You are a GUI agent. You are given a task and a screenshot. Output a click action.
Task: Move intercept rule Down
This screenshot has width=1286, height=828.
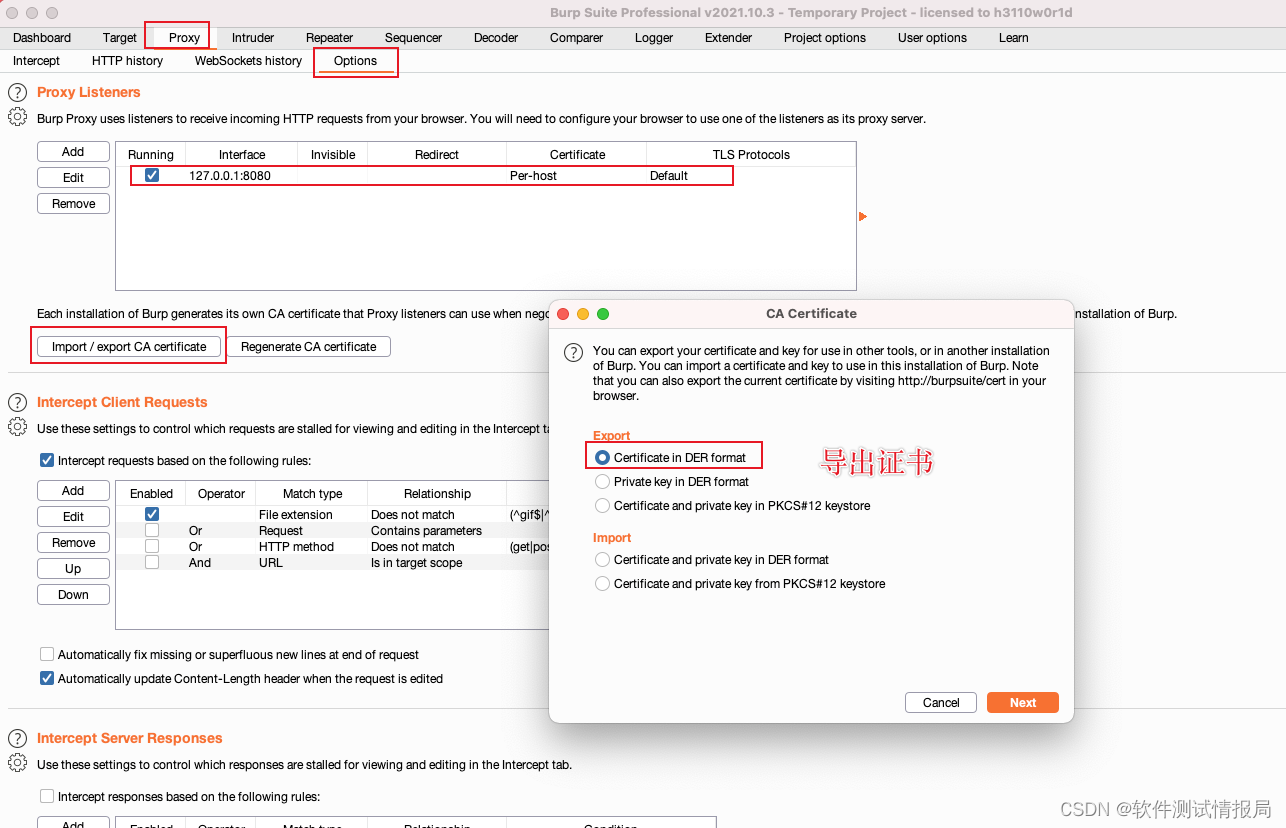[x=73, y=595]
